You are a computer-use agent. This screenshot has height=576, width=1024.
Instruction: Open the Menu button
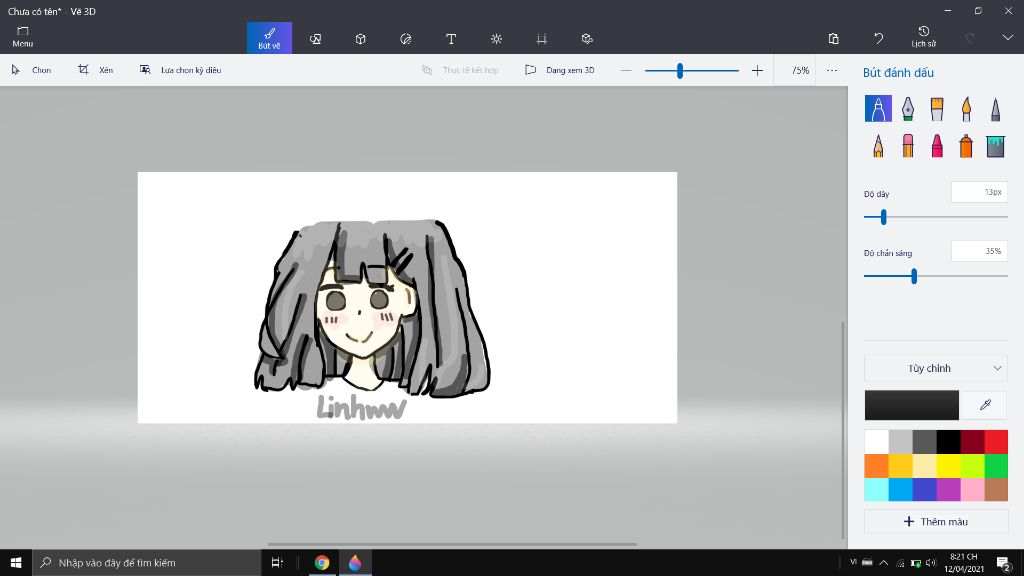coord(23,37)
